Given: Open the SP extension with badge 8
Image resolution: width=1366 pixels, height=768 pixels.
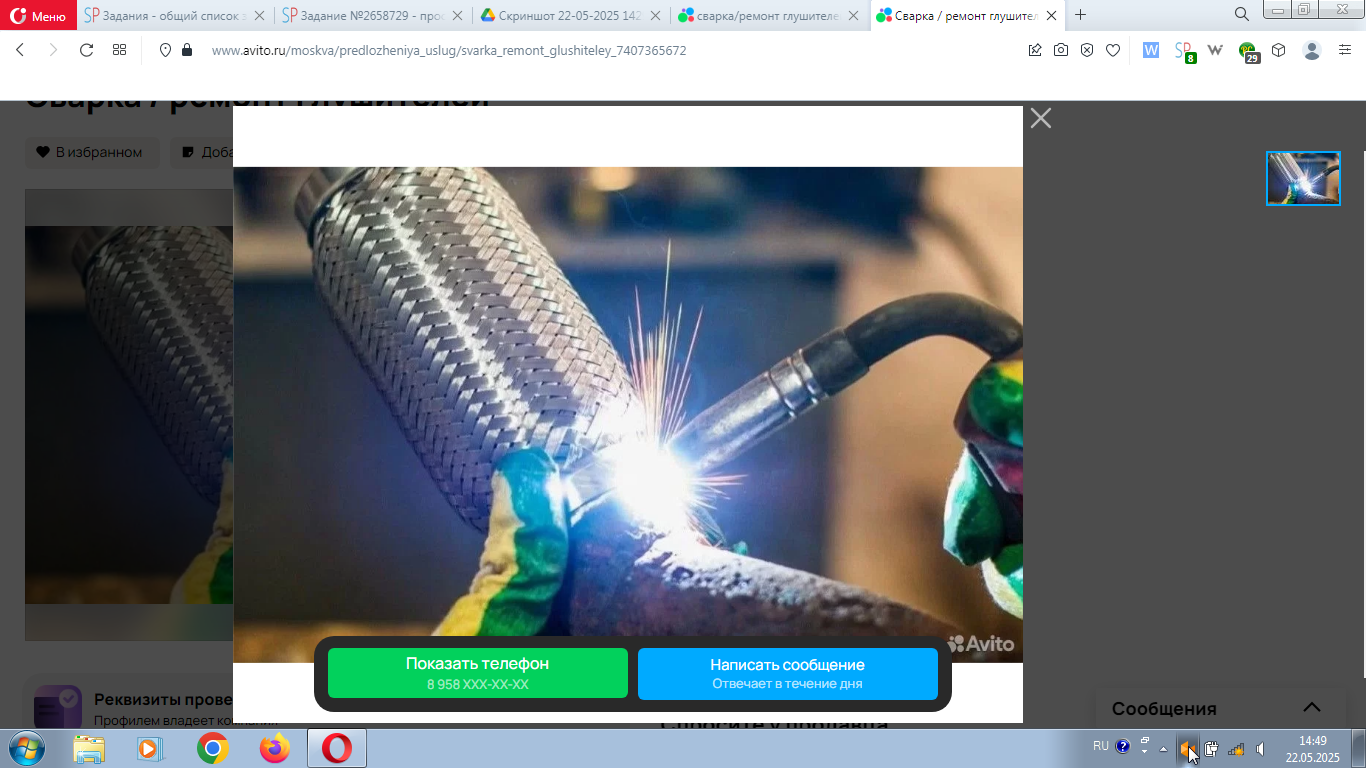Looking at the screenshot, I should (x=1184, y=51).
